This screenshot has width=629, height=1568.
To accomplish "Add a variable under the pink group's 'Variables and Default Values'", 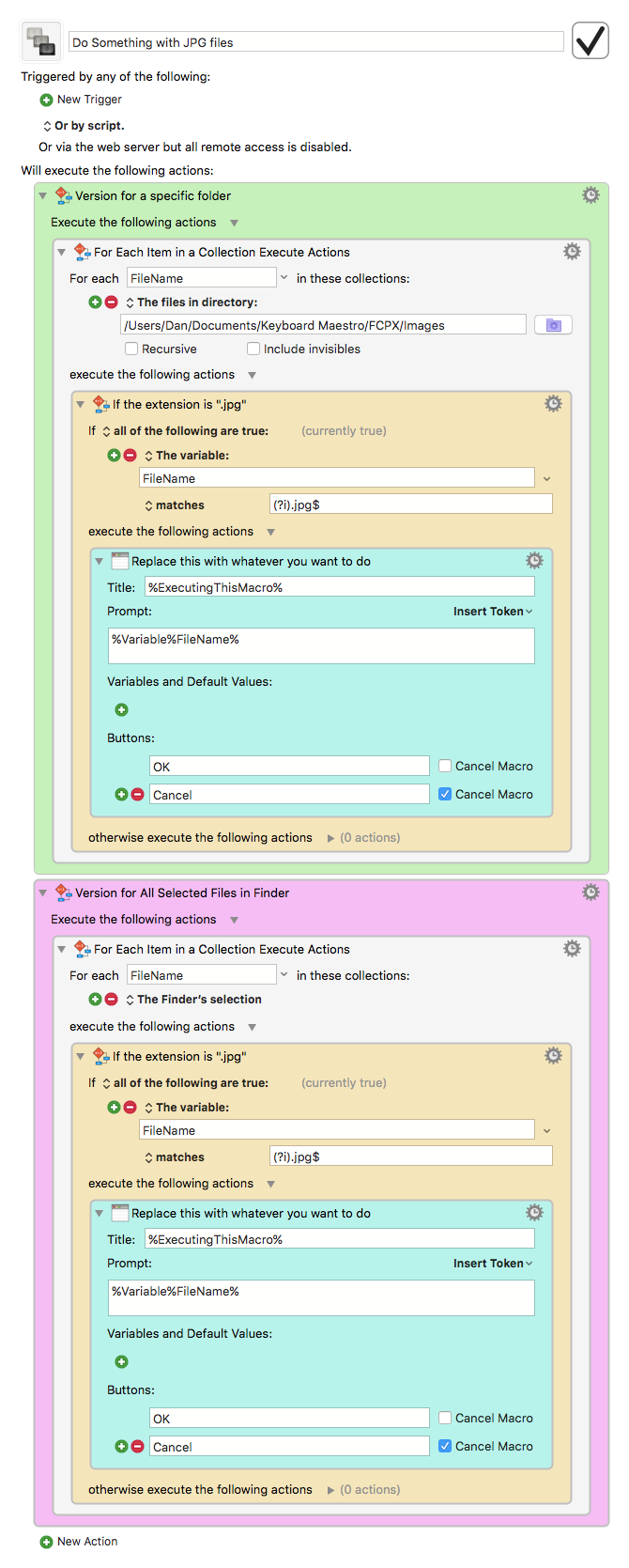I will (x=121, y=1362).
